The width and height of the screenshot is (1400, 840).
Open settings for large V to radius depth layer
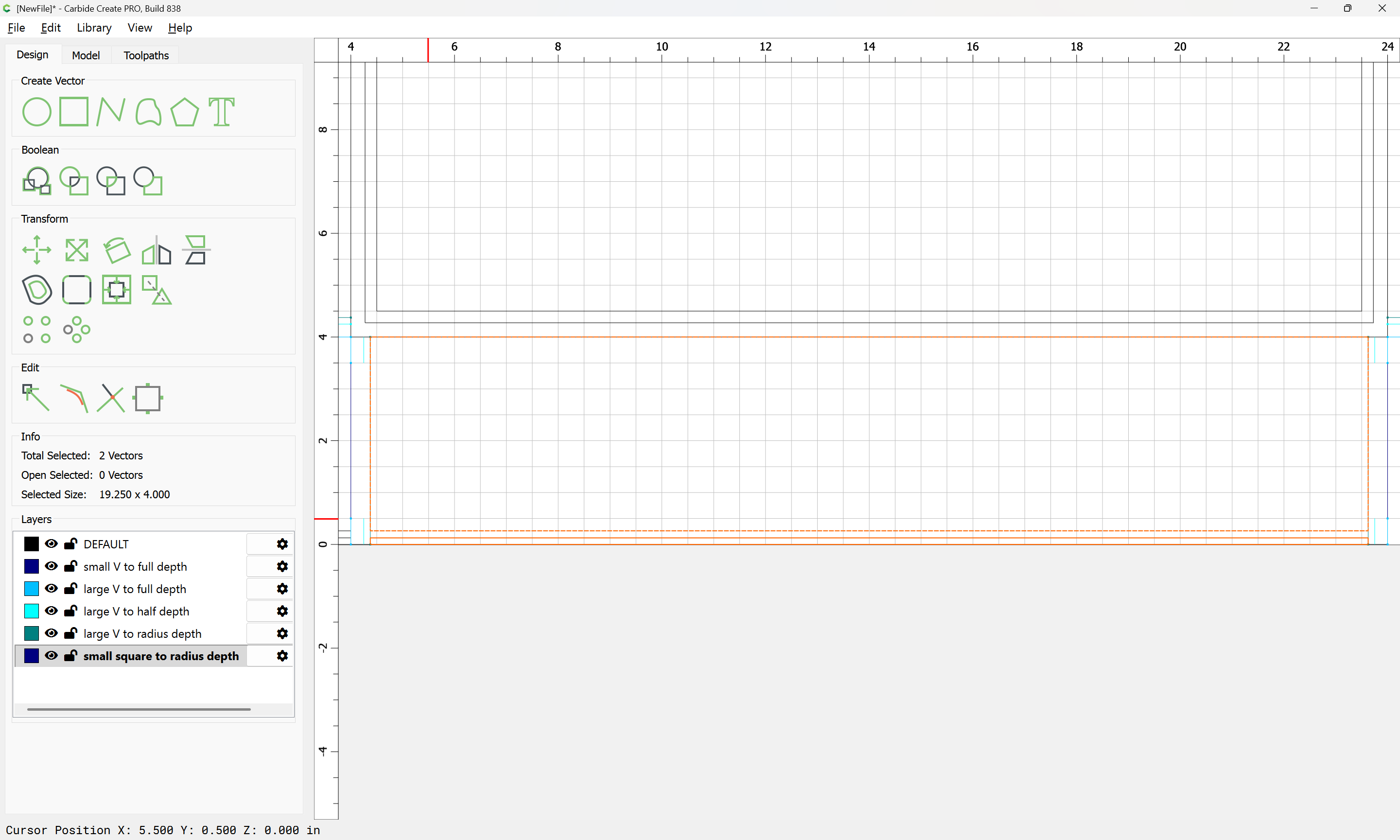click(x=282, y=633)
